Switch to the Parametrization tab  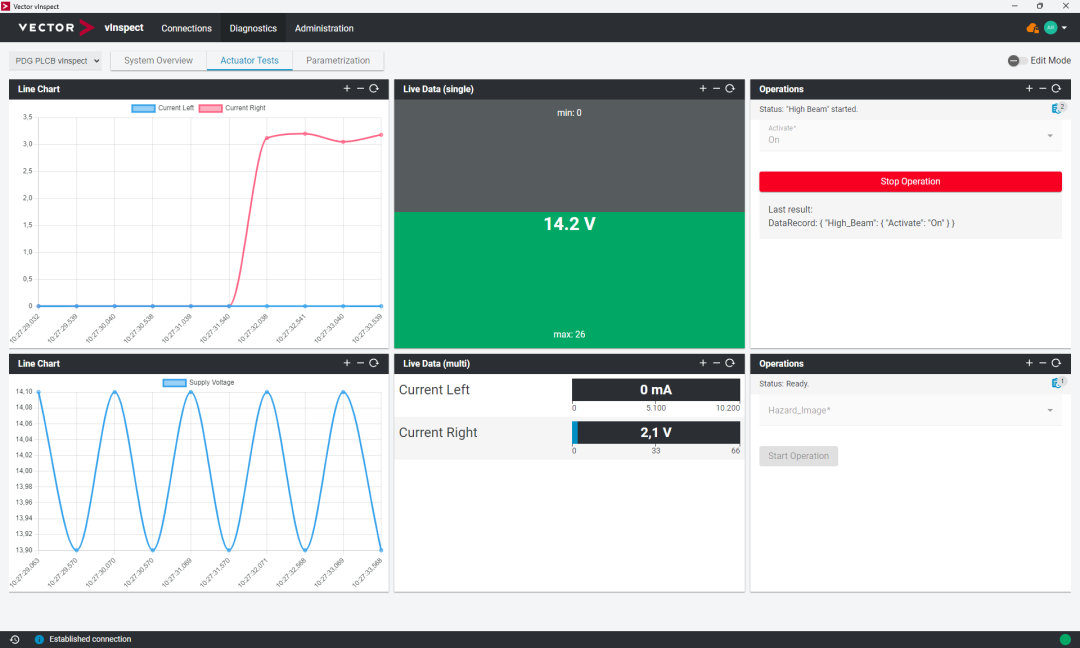(x=338, y=61)
